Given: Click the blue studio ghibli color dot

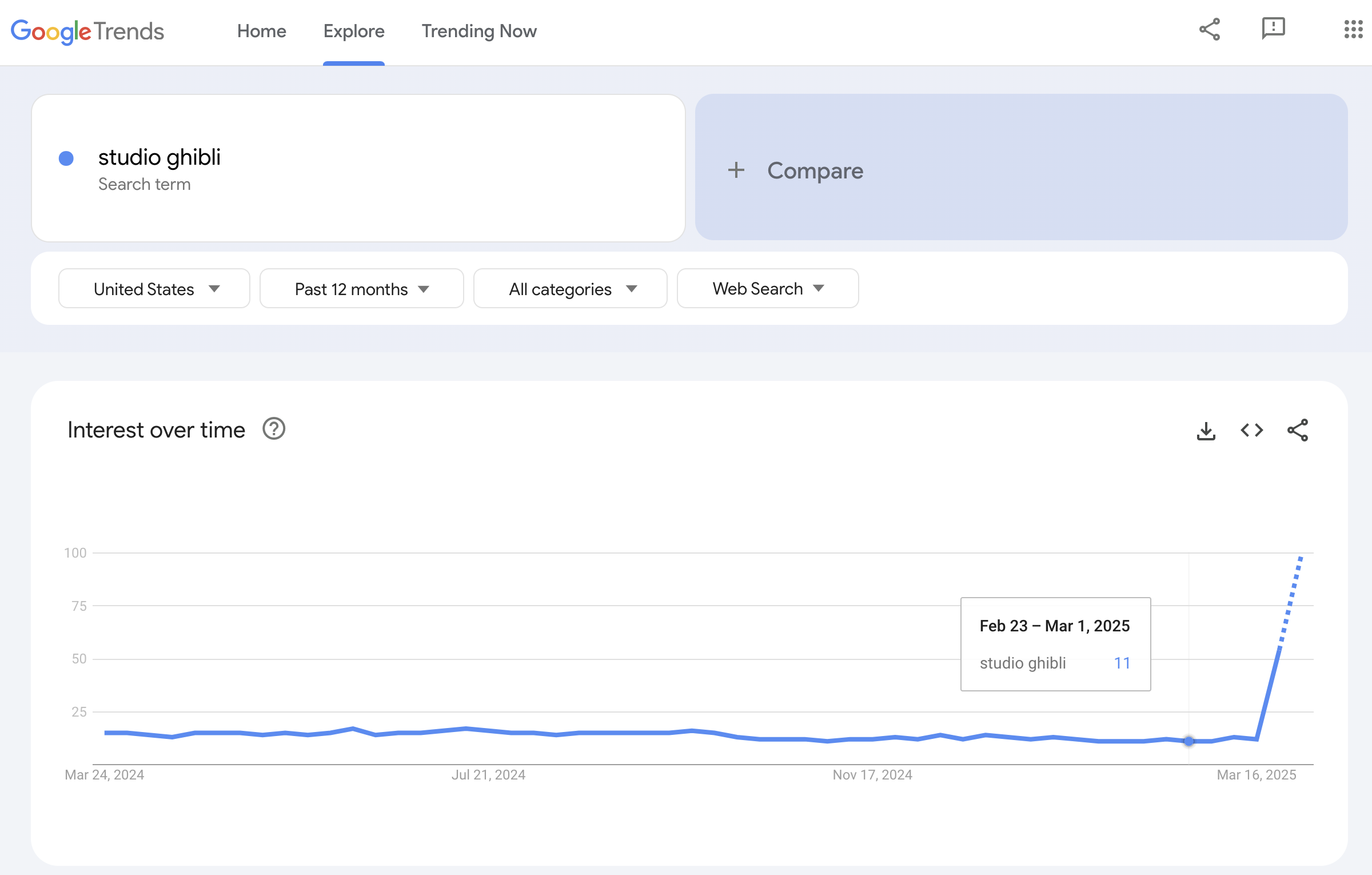Looking at the screenshot, I should 66,158.
